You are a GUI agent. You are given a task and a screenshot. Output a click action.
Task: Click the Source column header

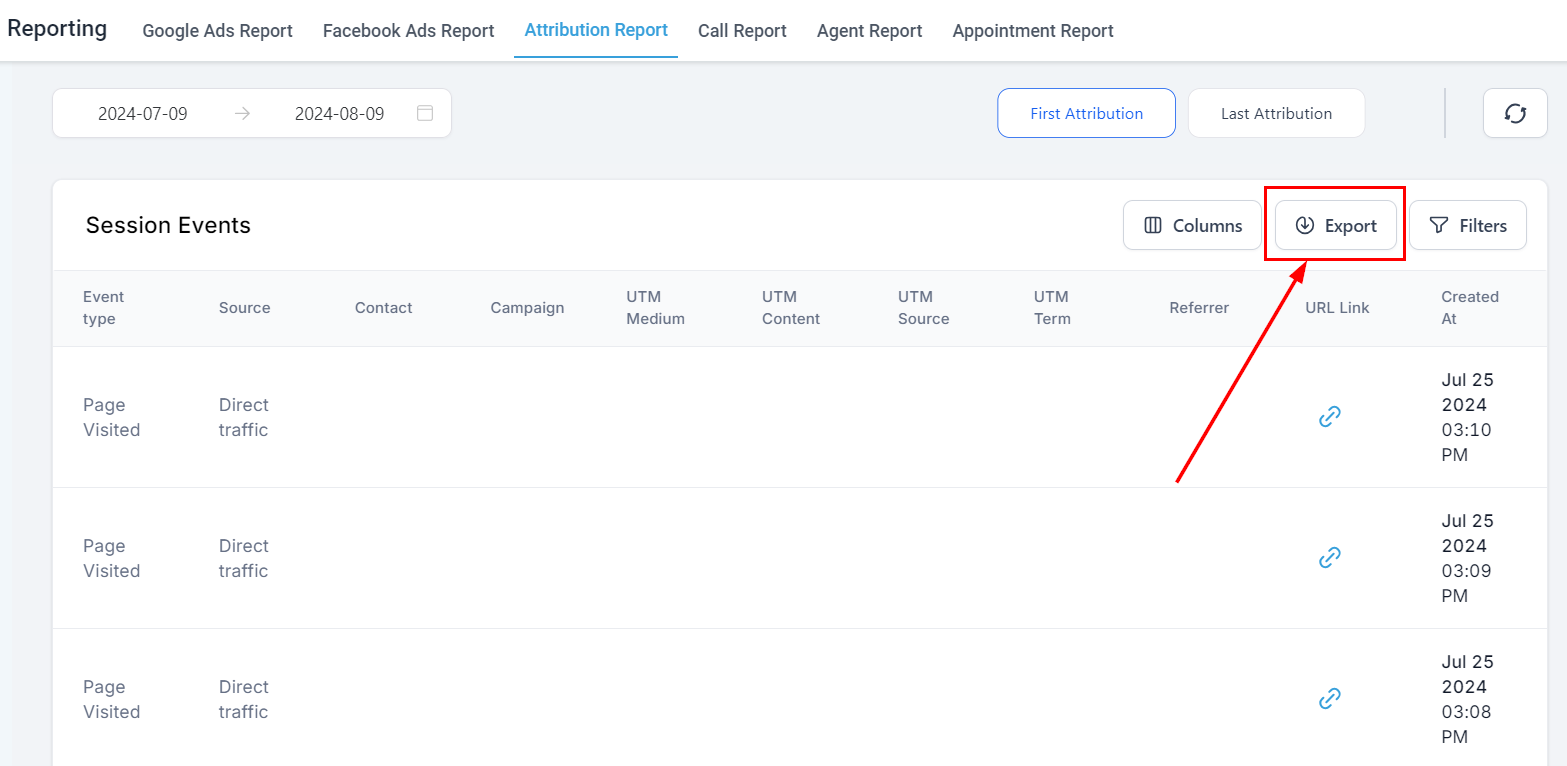pos(245,308)
